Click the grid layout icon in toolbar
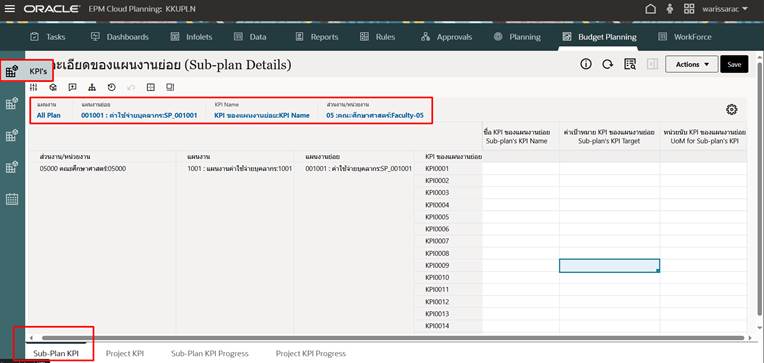This screenshot has height=363, width=764. 151,87
